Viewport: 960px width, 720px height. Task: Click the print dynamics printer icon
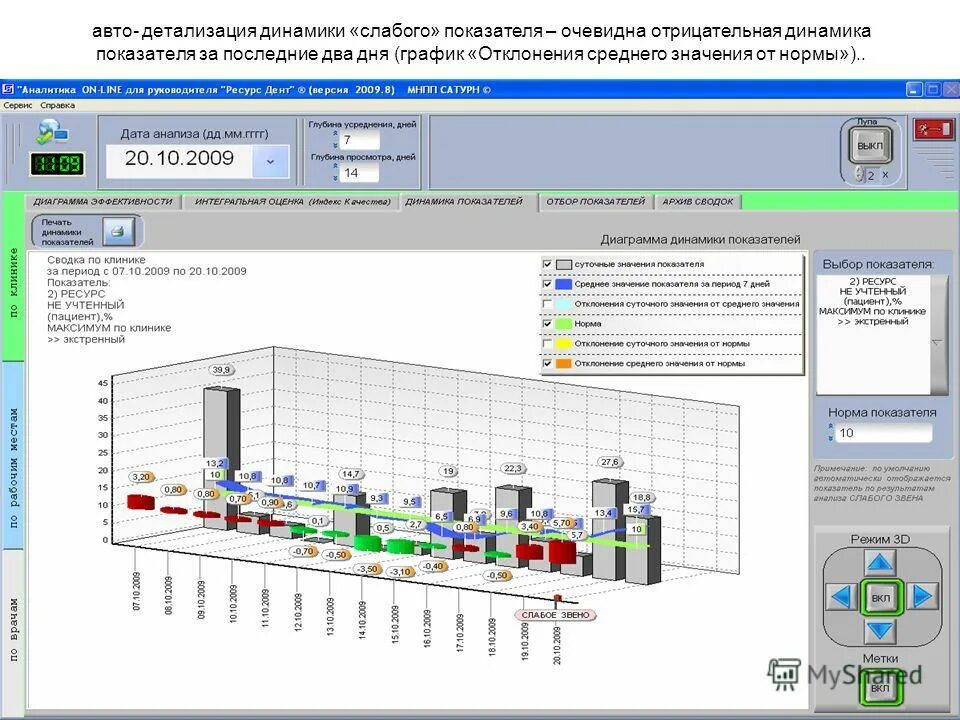tap(119, 232)
